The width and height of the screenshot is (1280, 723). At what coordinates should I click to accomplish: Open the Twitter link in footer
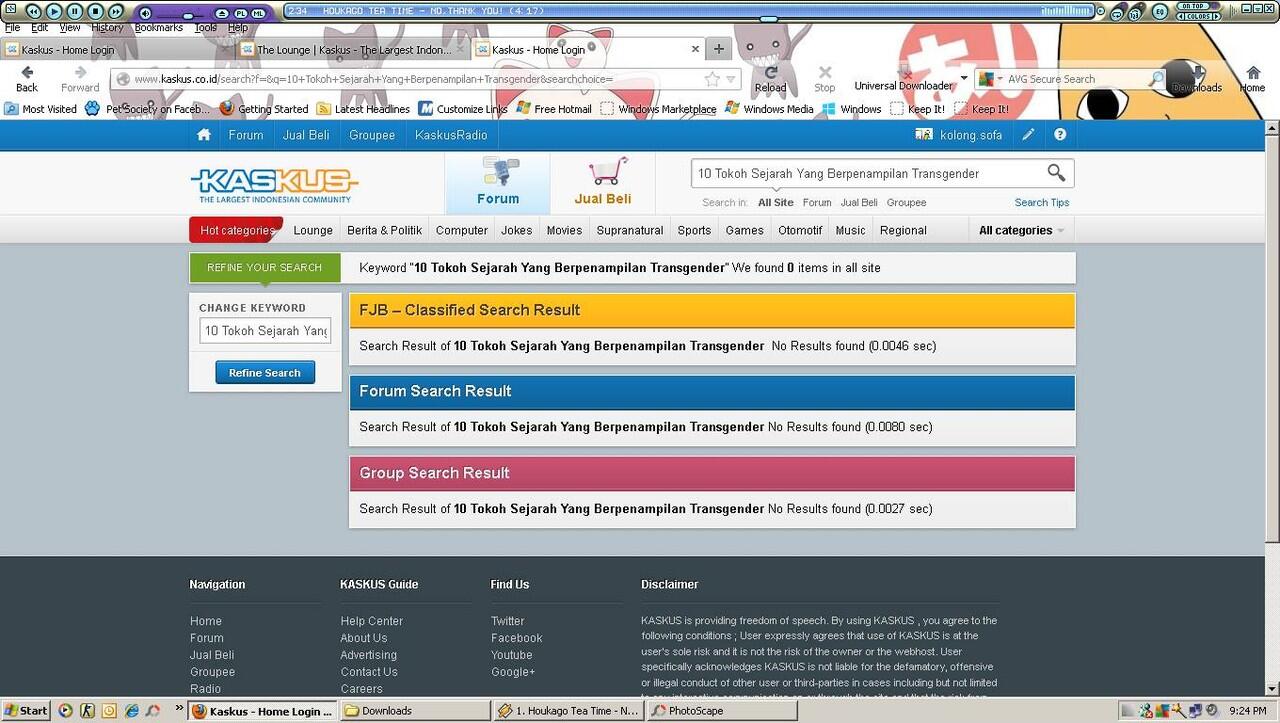pos(507,621)
